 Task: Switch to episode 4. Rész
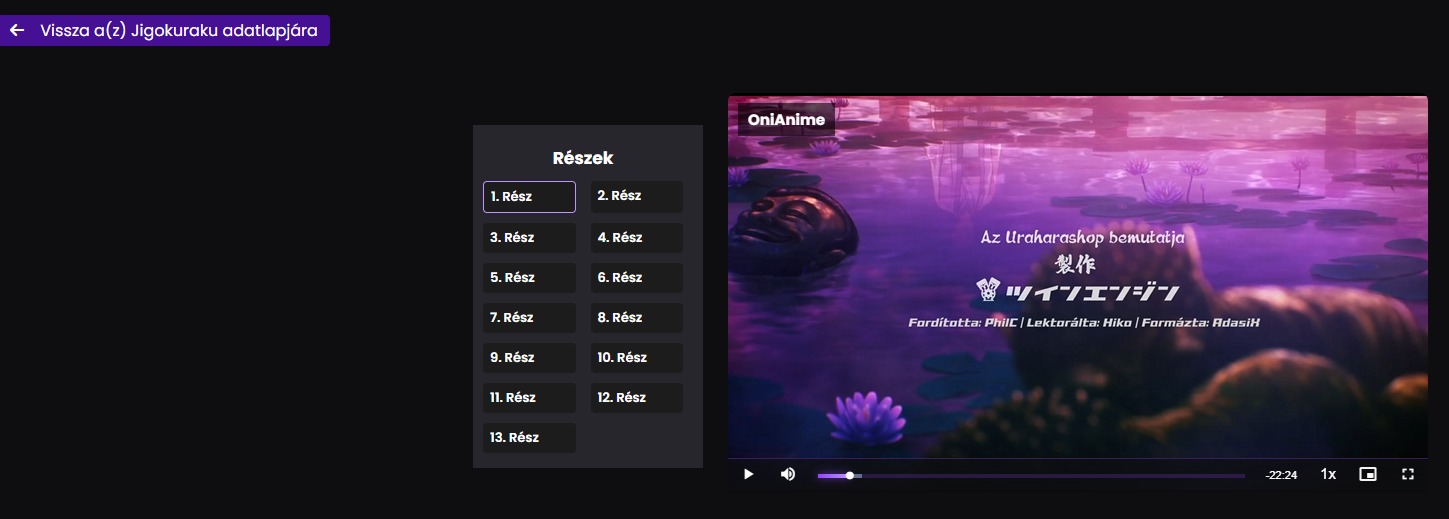(x=637, y=238)
